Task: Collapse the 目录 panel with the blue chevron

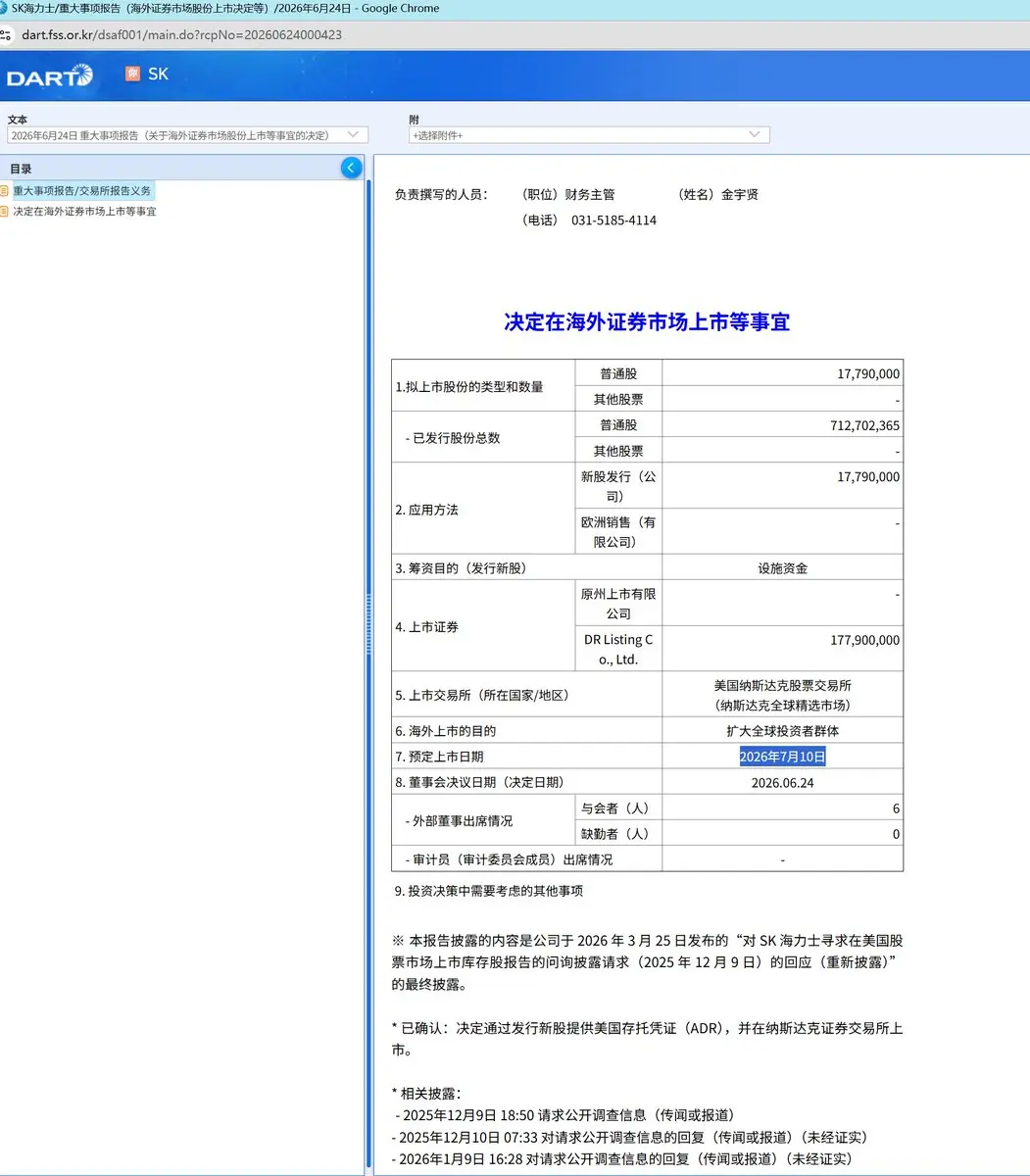Action: point(351,168)
